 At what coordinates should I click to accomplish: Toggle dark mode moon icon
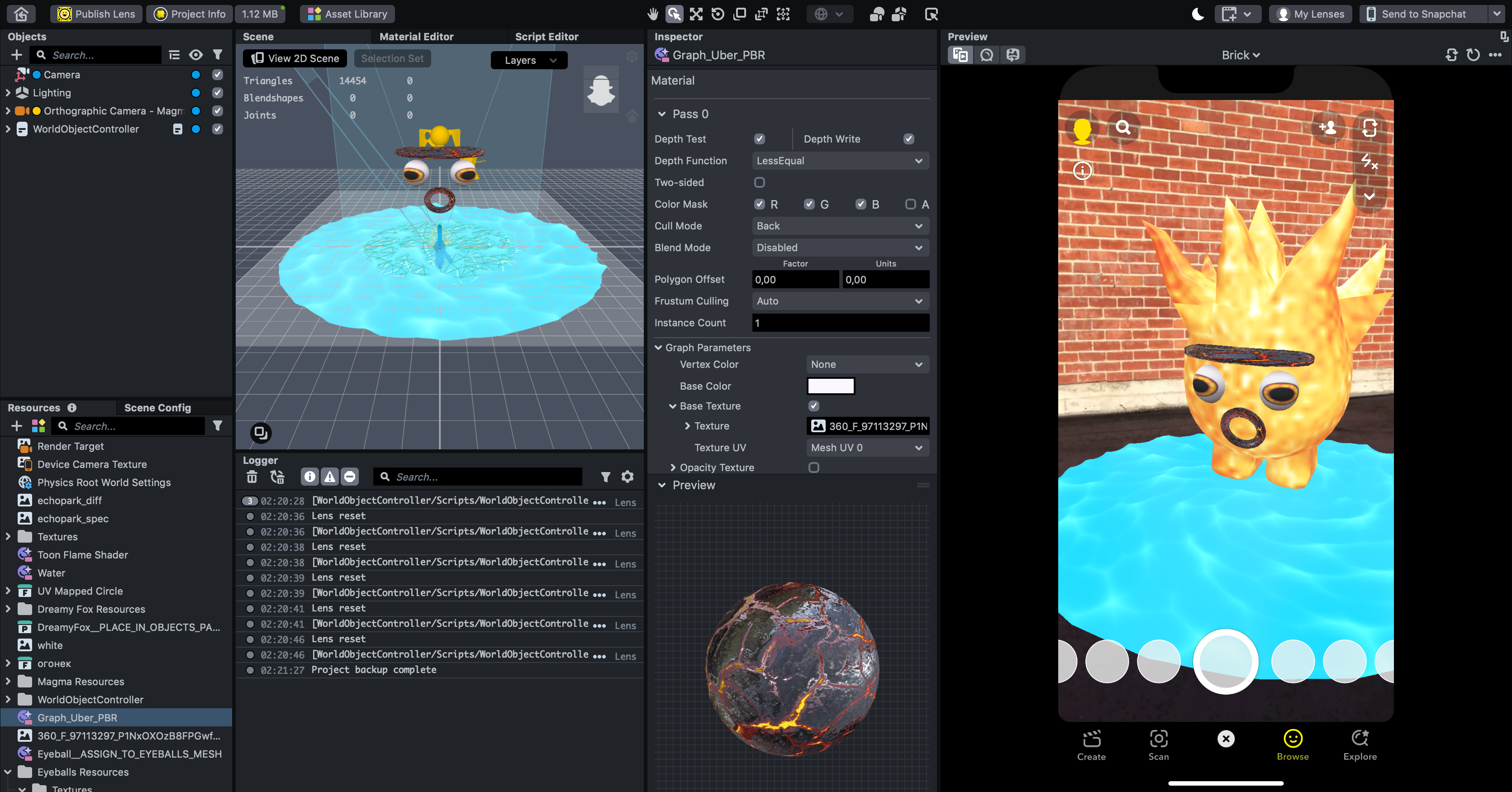coord(1198,14)
